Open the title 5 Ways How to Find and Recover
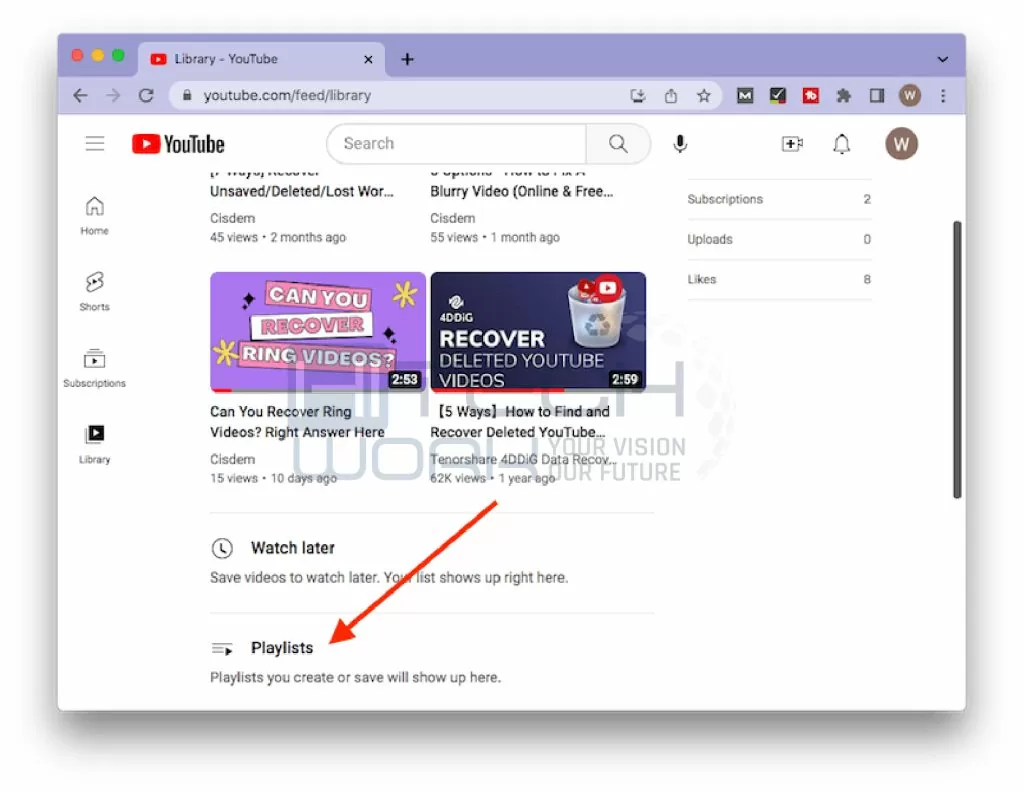1024x793 pixels. pyautogui.click(x=520, y=421)
